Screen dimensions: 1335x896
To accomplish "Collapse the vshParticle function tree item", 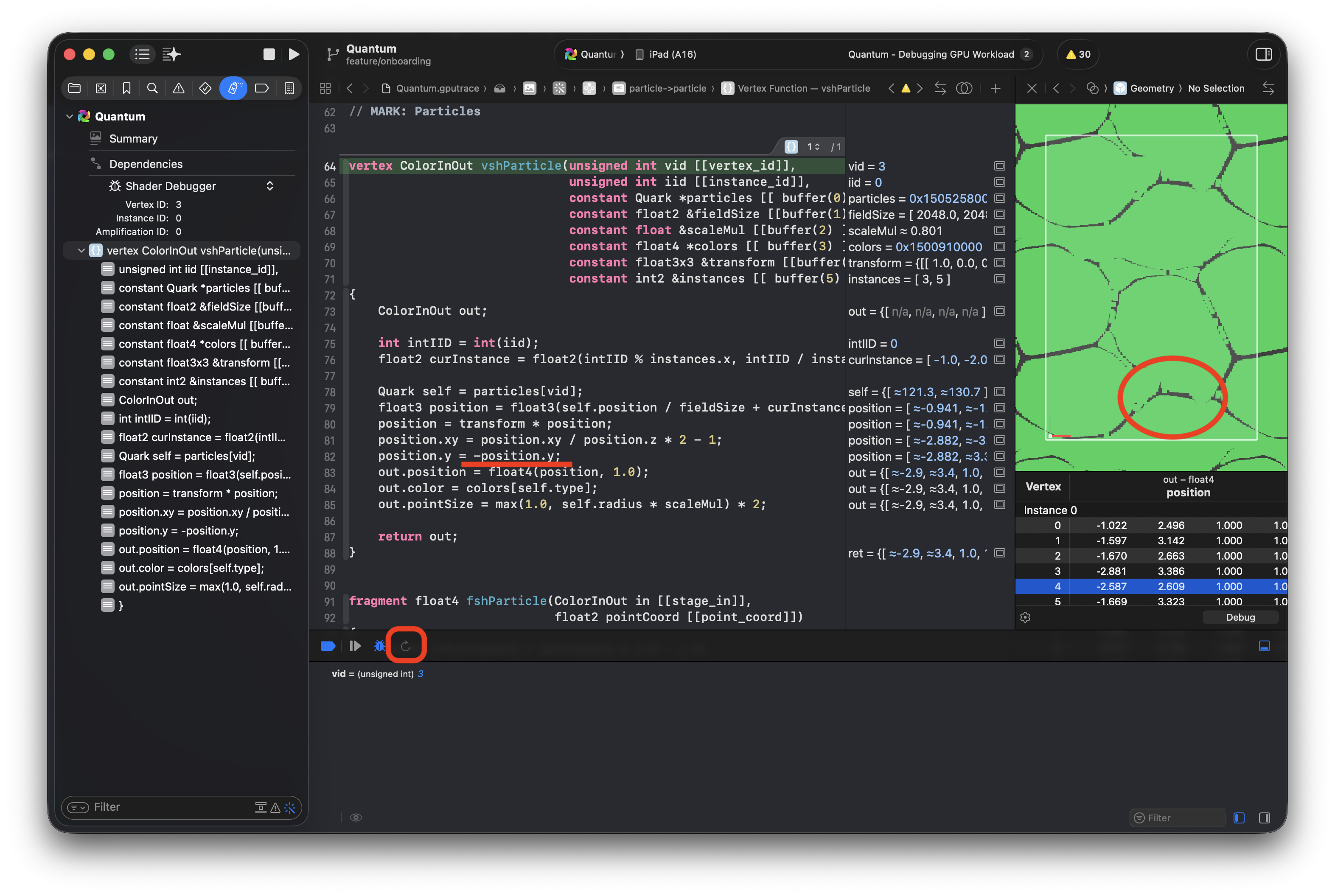I will coord(81,250).
